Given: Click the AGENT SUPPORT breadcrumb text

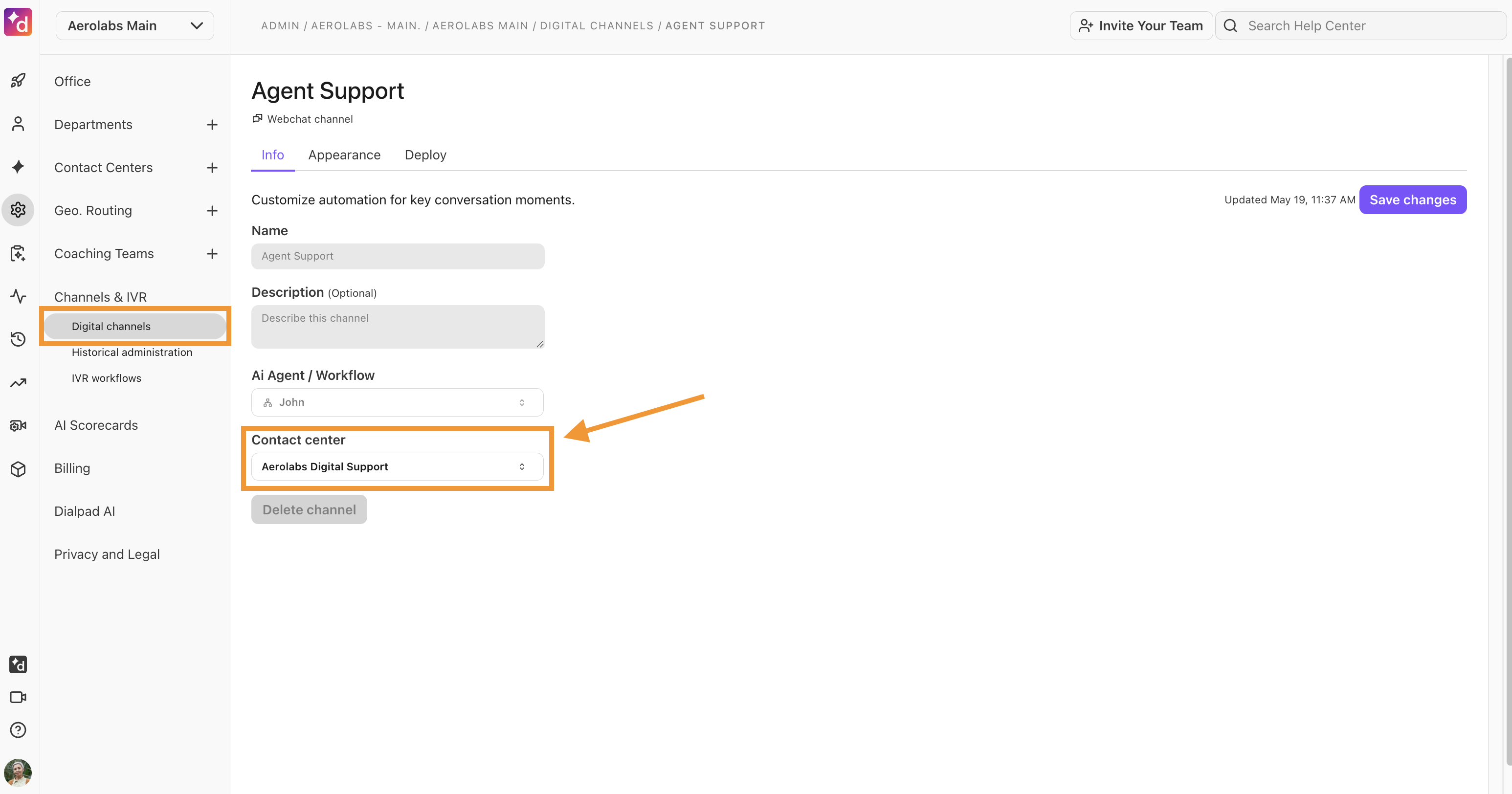Looking at the screenshot, I should tap(715, 26).
